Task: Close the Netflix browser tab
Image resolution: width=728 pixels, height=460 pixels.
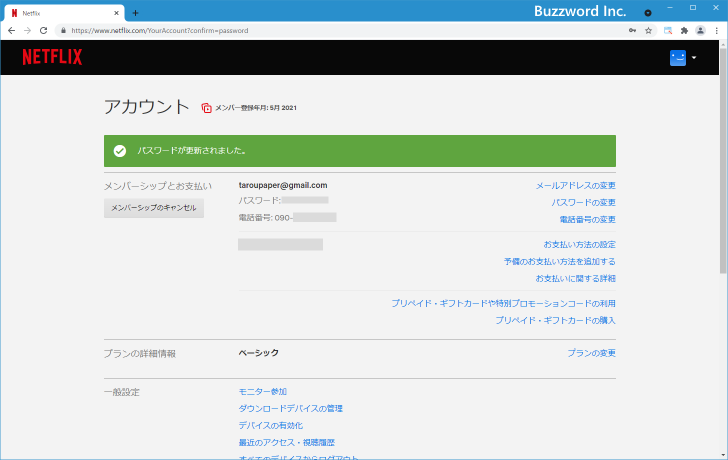Action: [117, 13]
